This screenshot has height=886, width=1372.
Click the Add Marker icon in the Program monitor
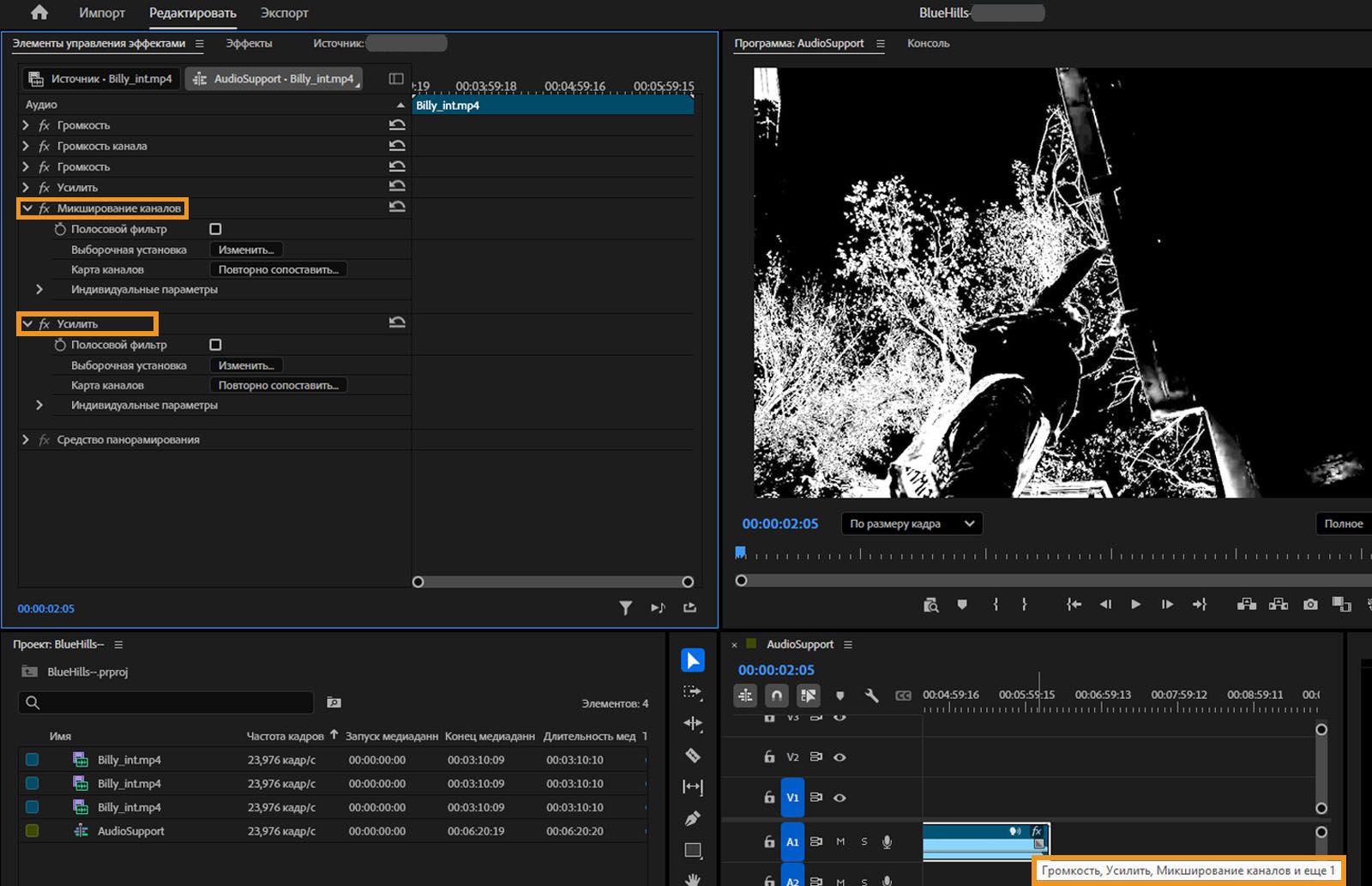(x=962, y=605)
